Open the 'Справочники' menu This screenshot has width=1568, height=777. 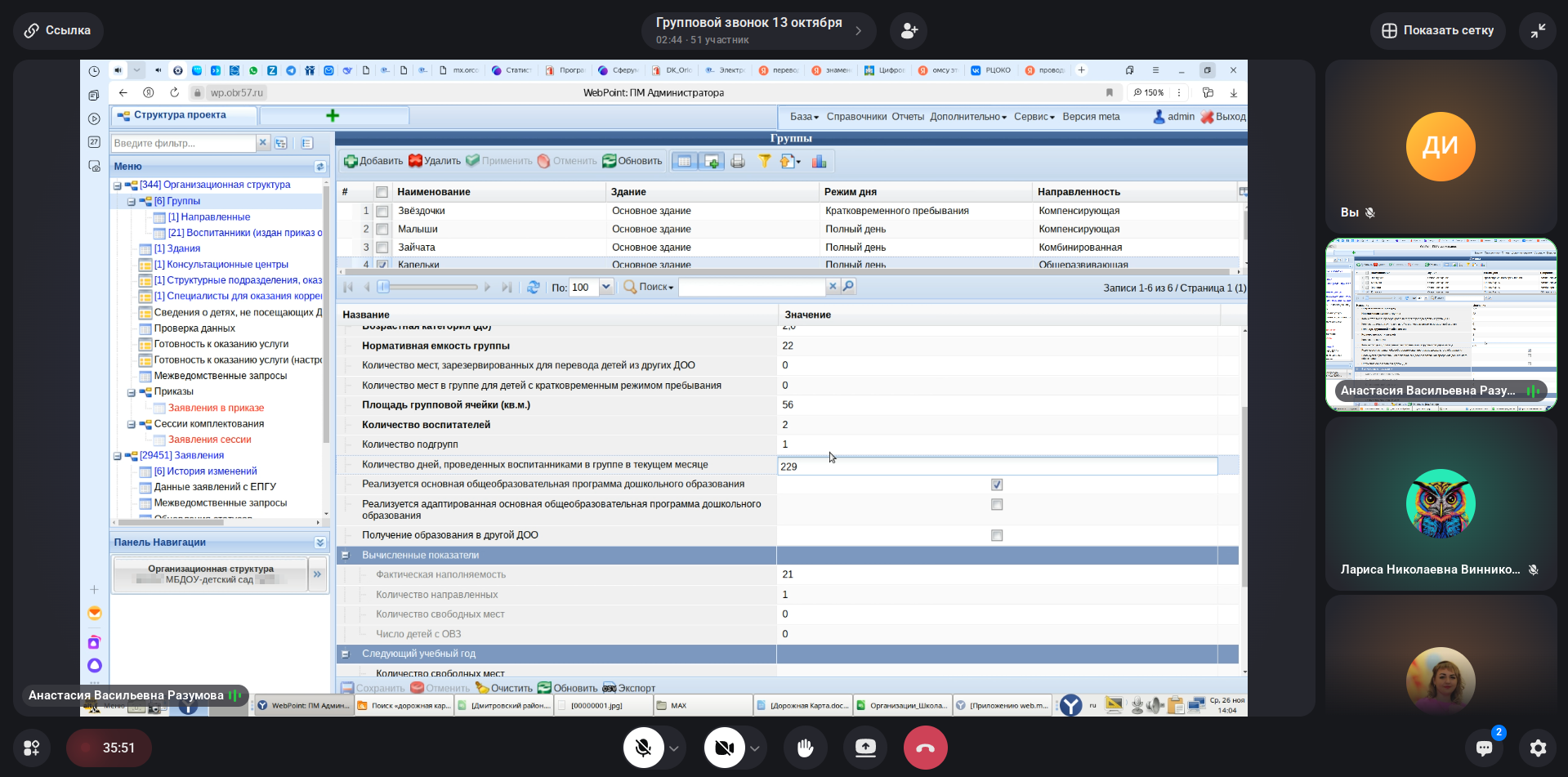coord(855,117)
